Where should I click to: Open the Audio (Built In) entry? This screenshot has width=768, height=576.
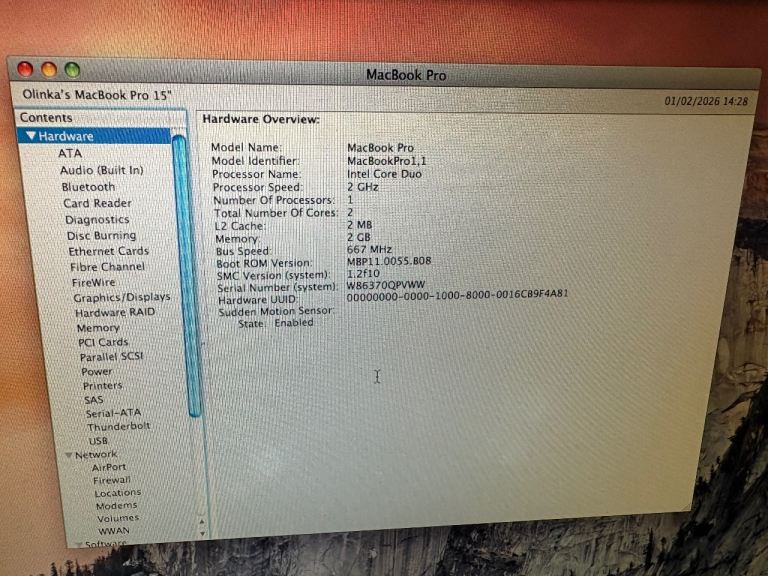click(x=101, y=170)
